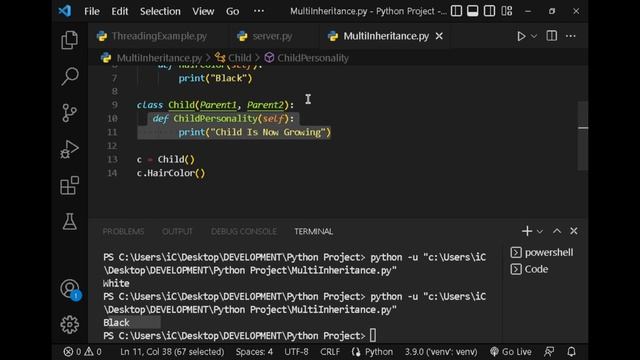Toggle the secondary side bar layout icon
The image size is (640, 360).
pyautogui.click(x=489, y=11)
